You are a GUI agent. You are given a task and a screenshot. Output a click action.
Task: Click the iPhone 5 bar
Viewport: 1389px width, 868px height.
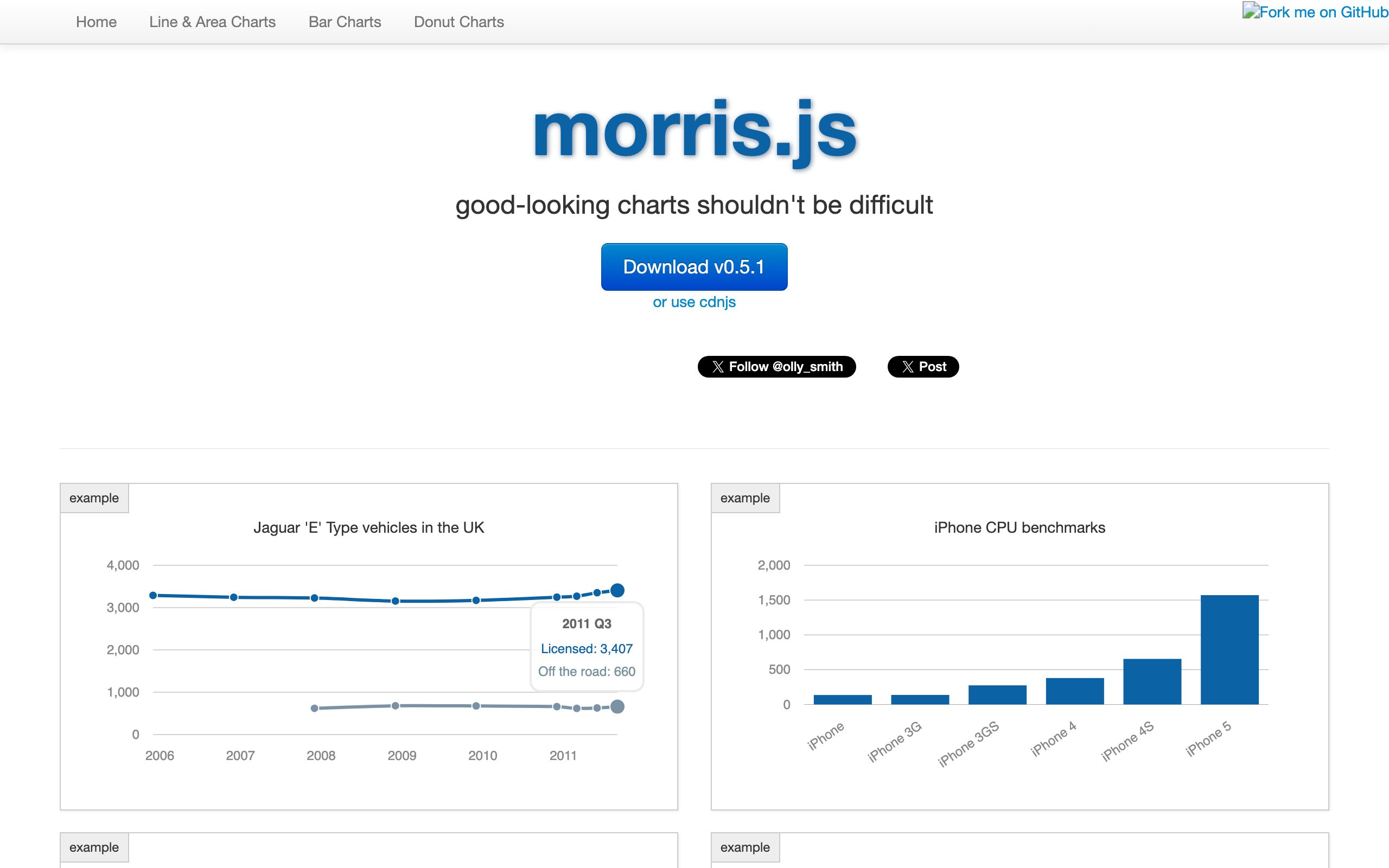1229,650
